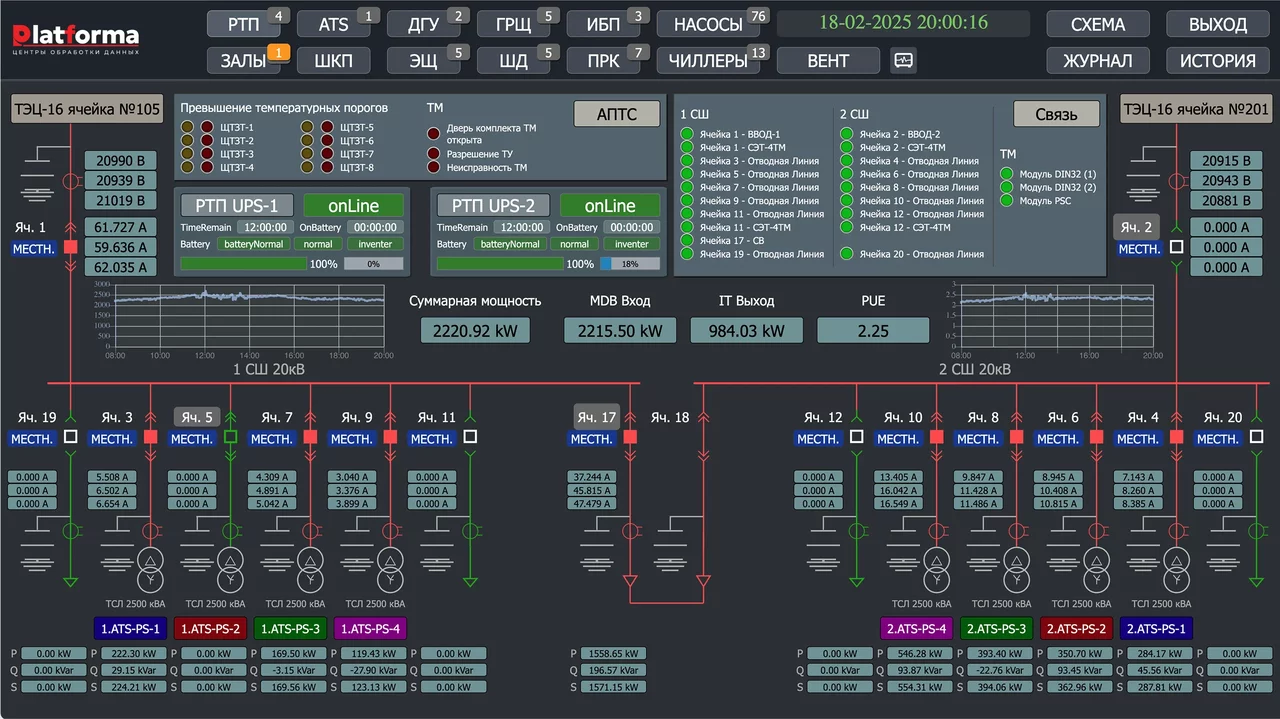Open the НАСОСЫ section
The width and height of the screenshot is (1280, 719).
click(708, 25)
